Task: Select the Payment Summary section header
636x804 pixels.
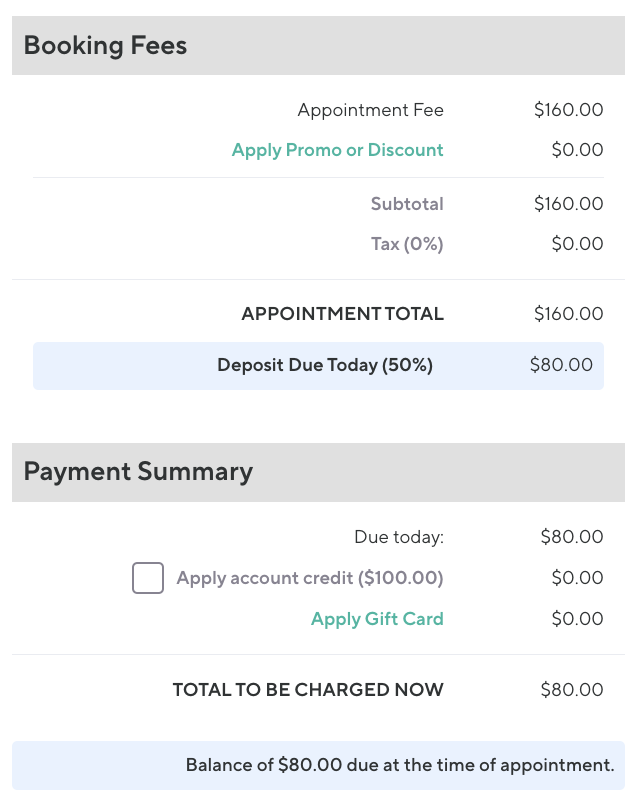Action: pos(138,472)
